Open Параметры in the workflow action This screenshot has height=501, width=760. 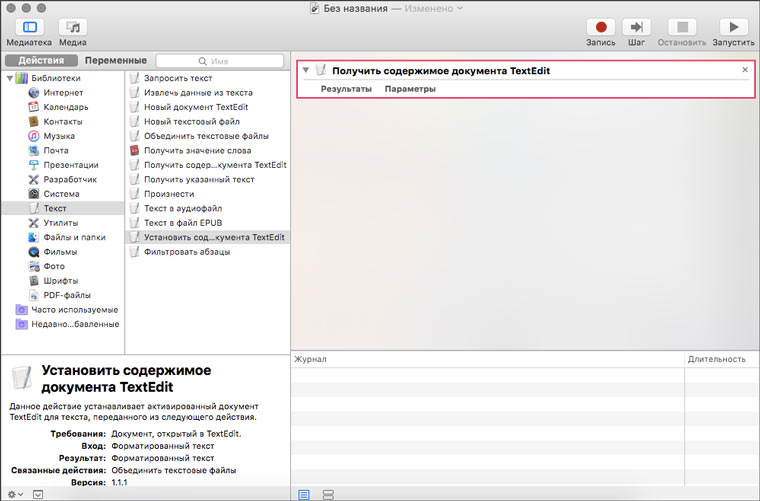pos(410,89)
